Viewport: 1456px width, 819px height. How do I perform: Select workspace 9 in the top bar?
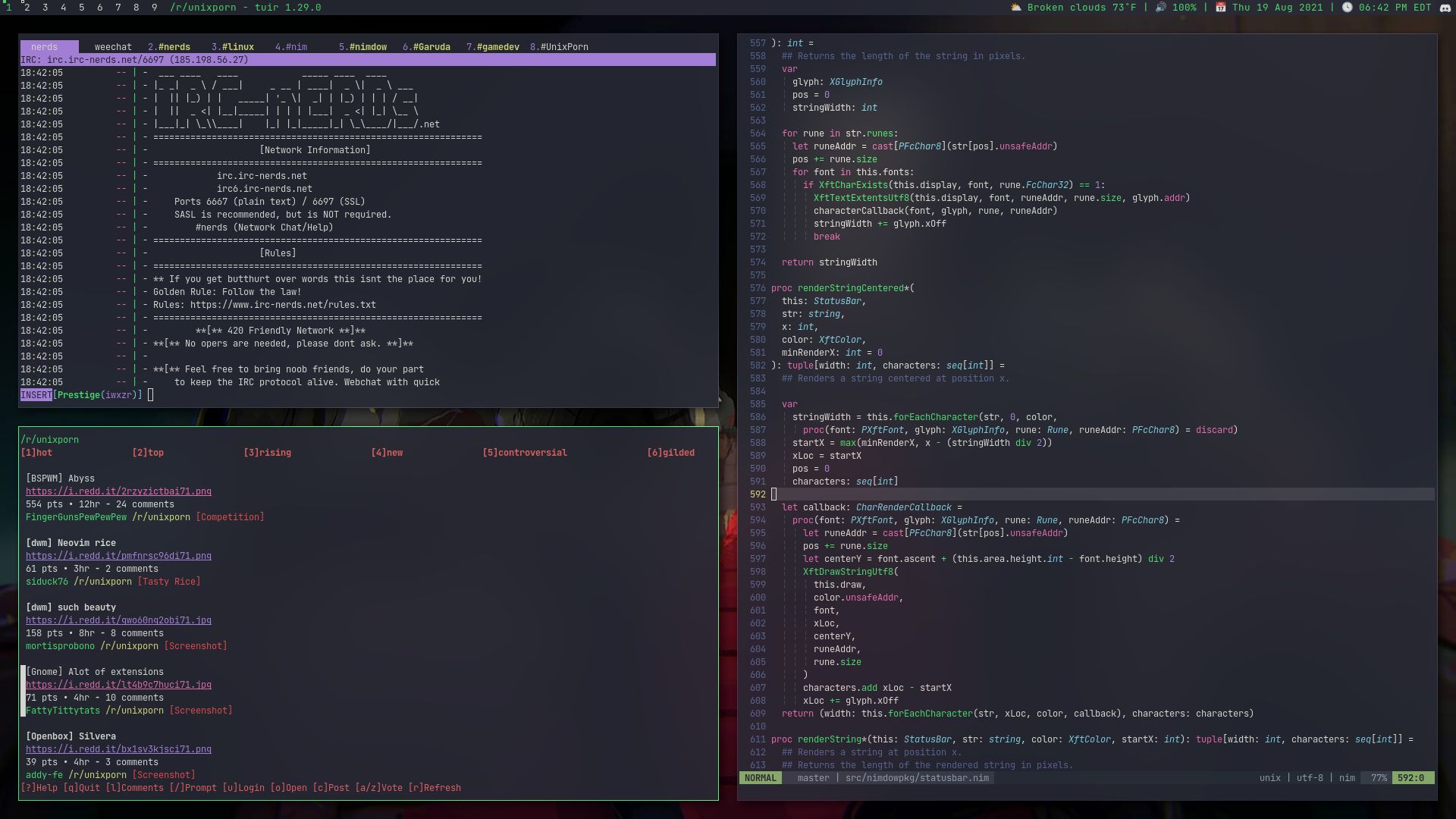tap(155, 8)
